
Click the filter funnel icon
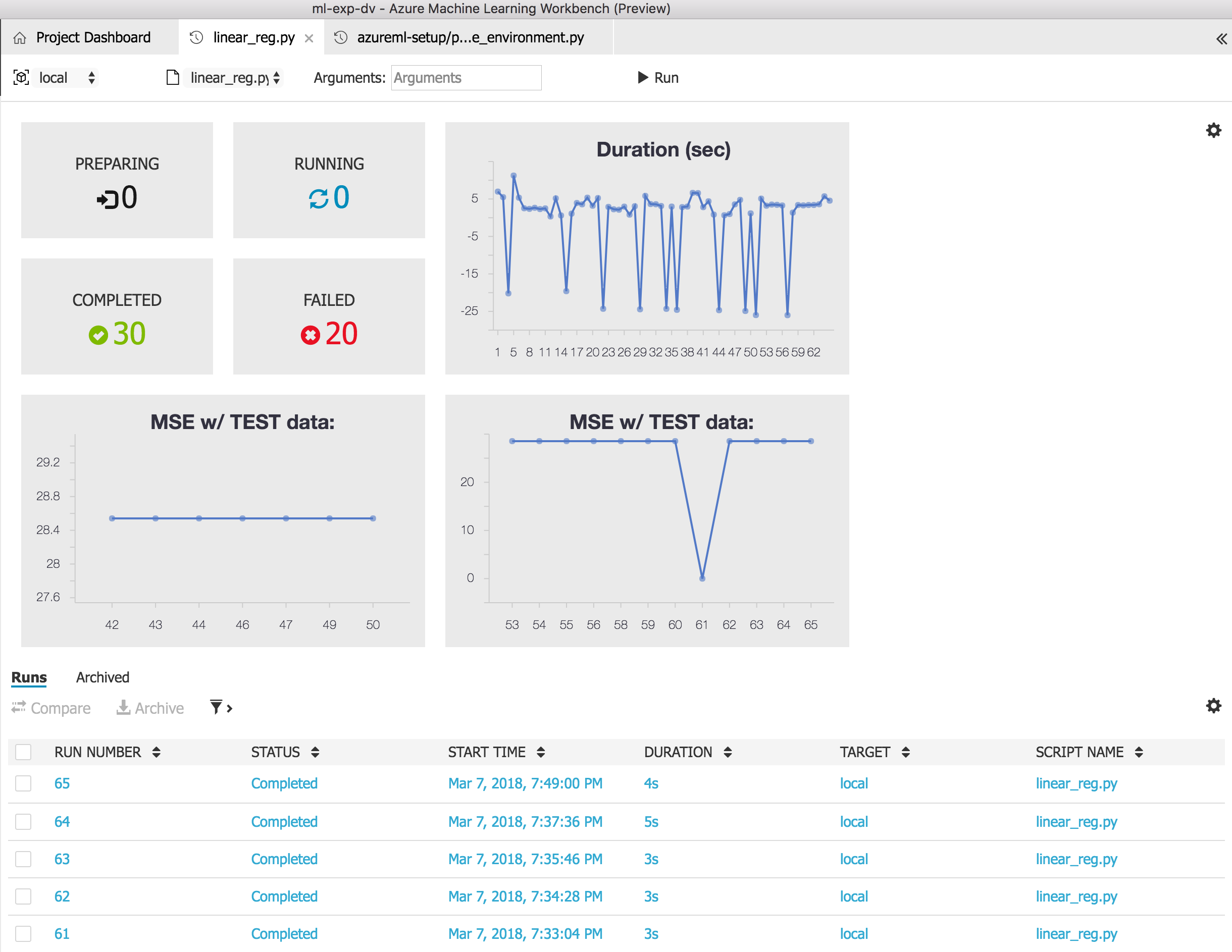(x=216, y=707)
